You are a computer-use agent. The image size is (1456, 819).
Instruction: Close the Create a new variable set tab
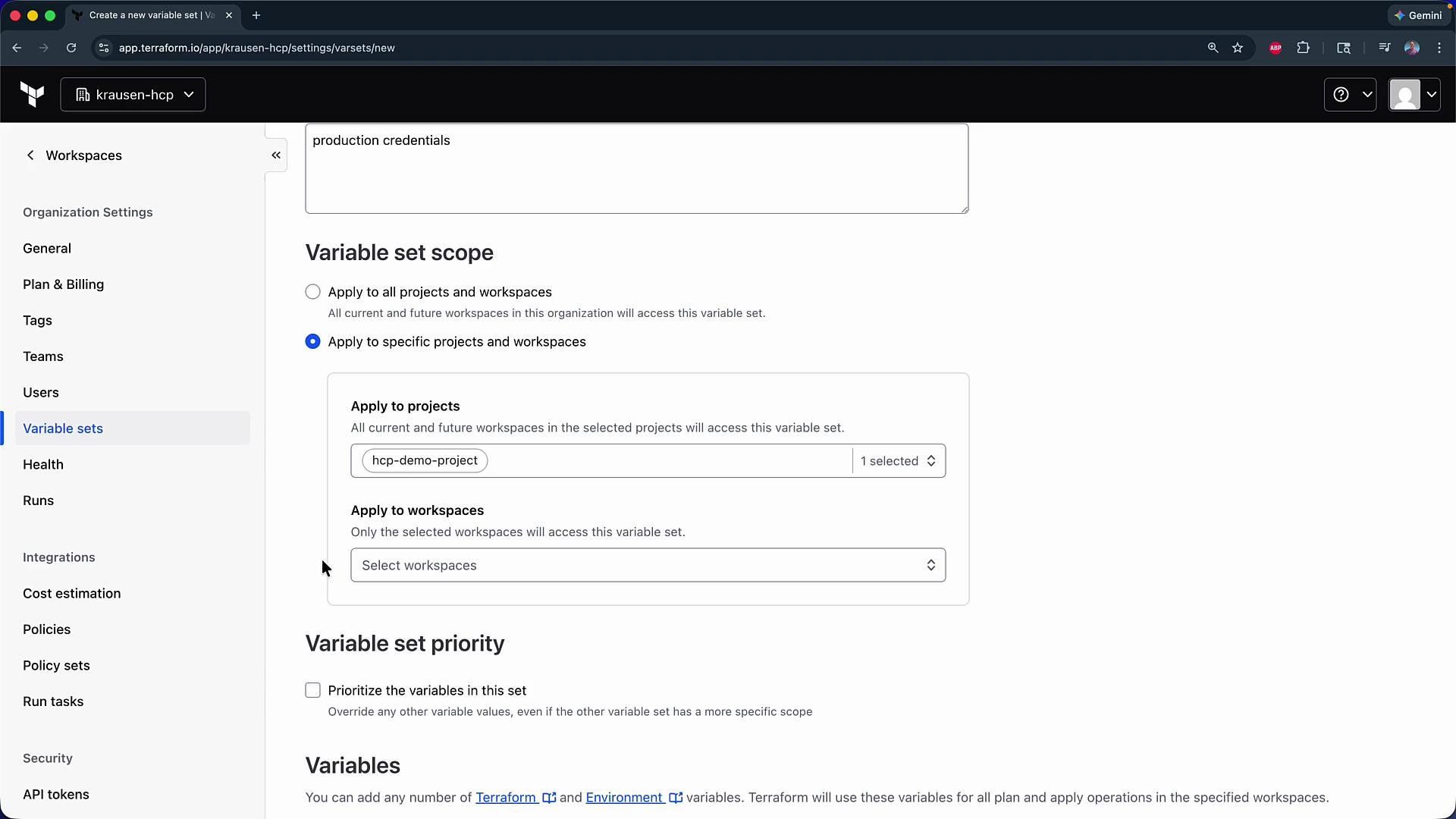229,15
